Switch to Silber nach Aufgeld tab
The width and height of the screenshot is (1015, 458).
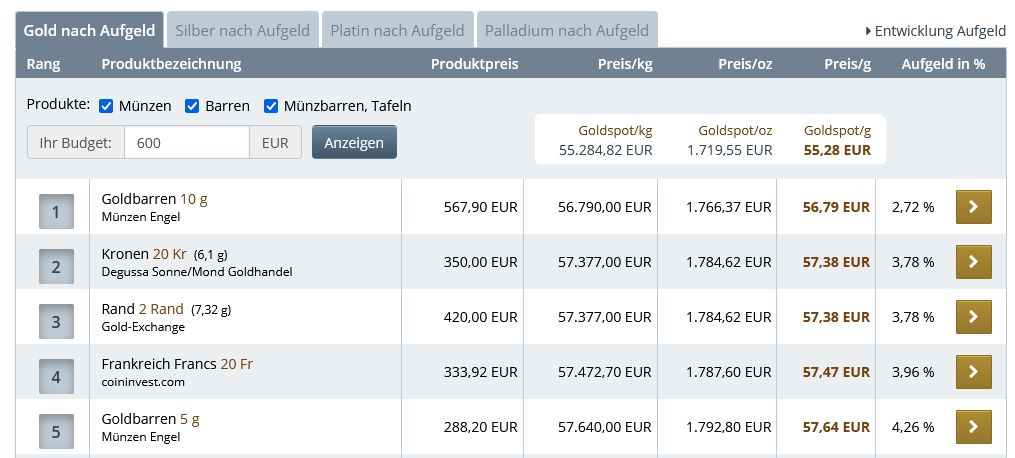tap(242, 31)
